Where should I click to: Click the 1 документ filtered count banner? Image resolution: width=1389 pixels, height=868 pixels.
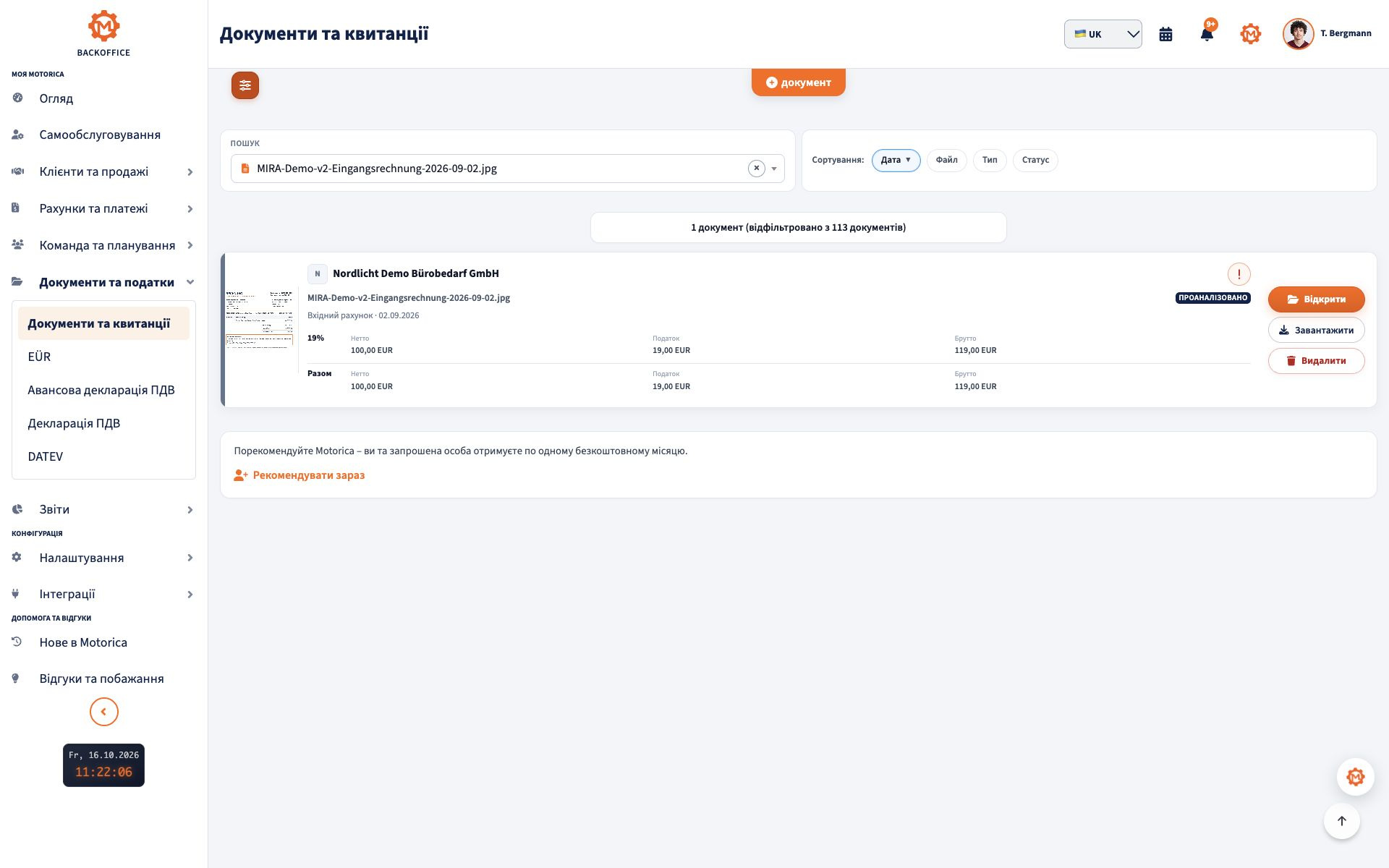tap(798, 227)
